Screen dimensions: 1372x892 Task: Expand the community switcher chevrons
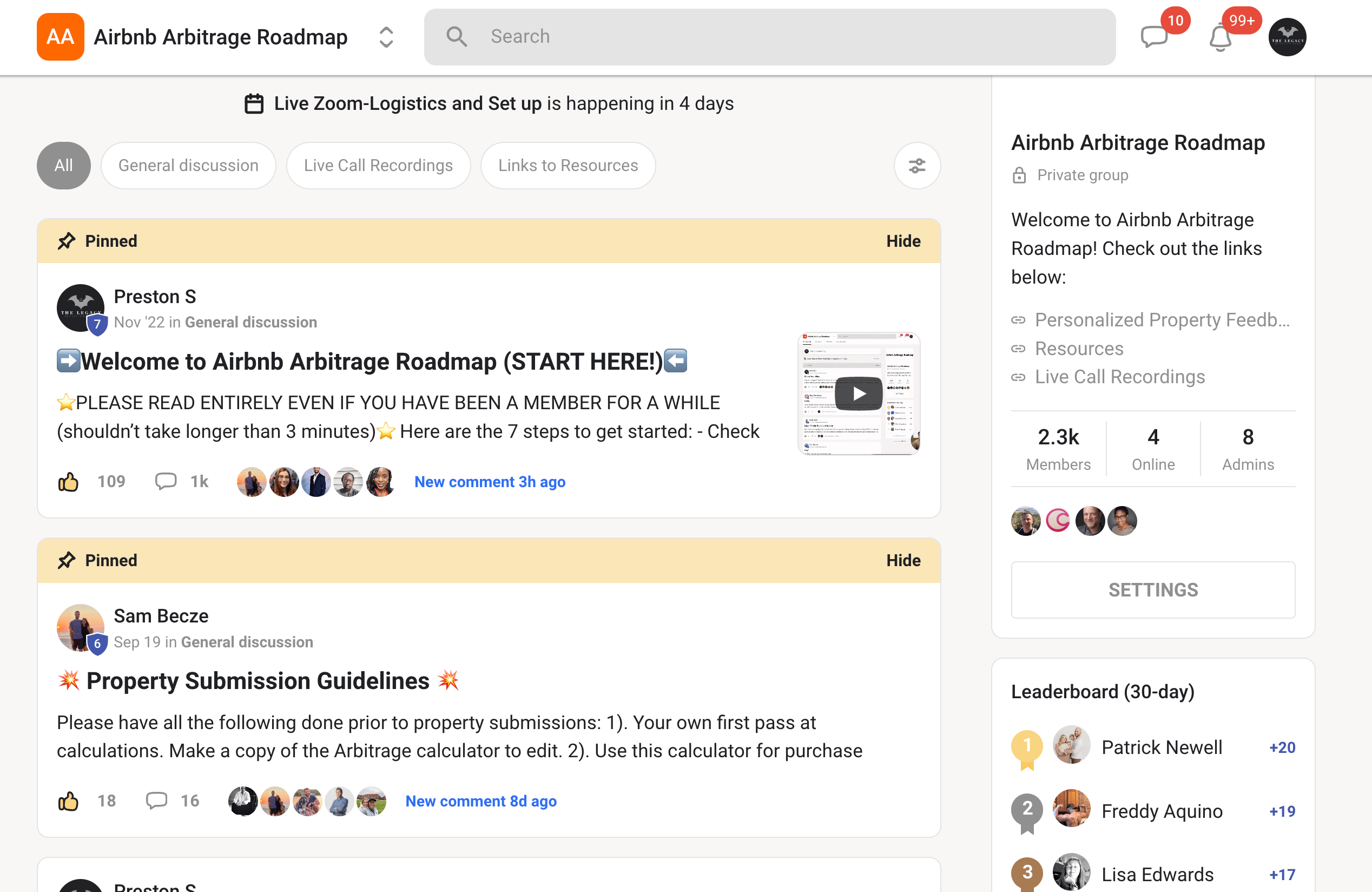pyautogui.click(x=386, y=37)
